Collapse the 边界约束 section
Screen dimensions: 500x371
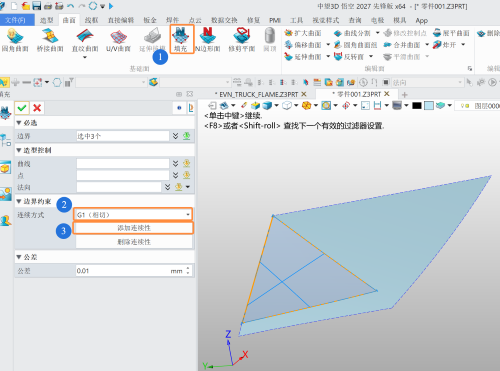[19, 201]
